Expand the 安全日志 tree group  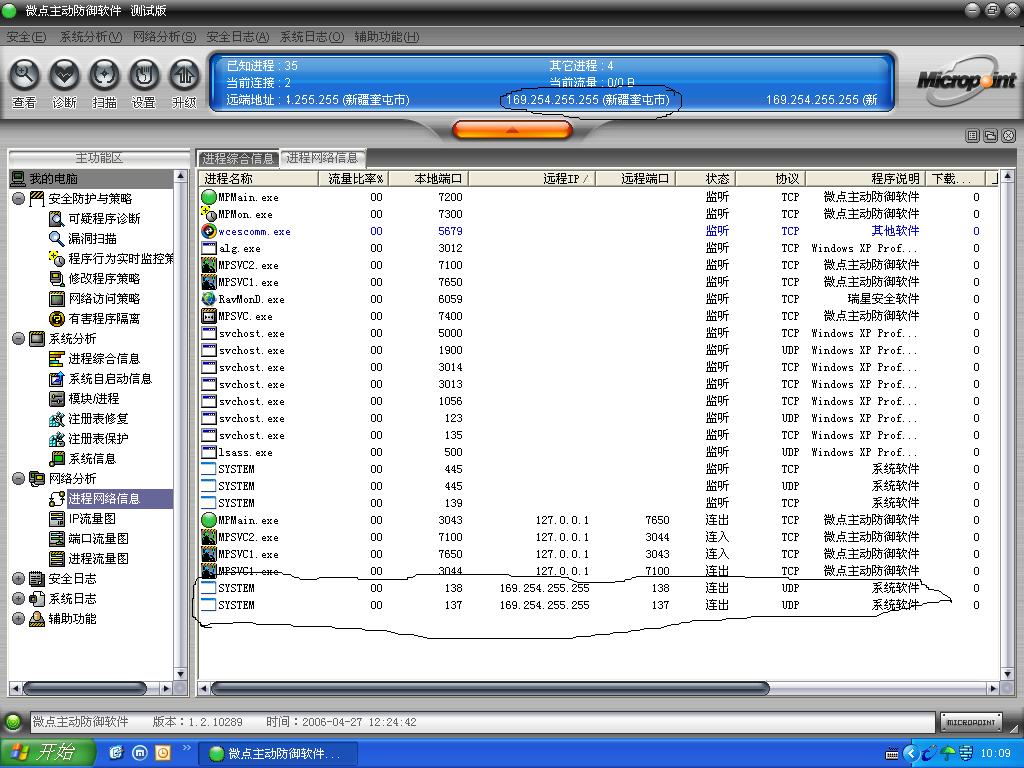[x=18, y=579]
